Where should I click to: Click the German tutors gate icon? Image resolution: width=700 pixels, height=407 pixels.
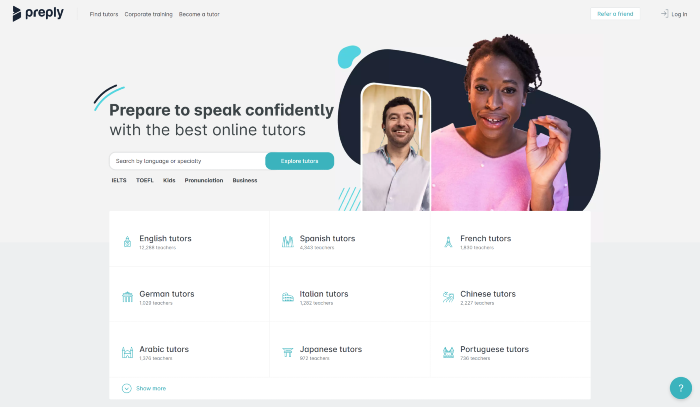[127, 297]
